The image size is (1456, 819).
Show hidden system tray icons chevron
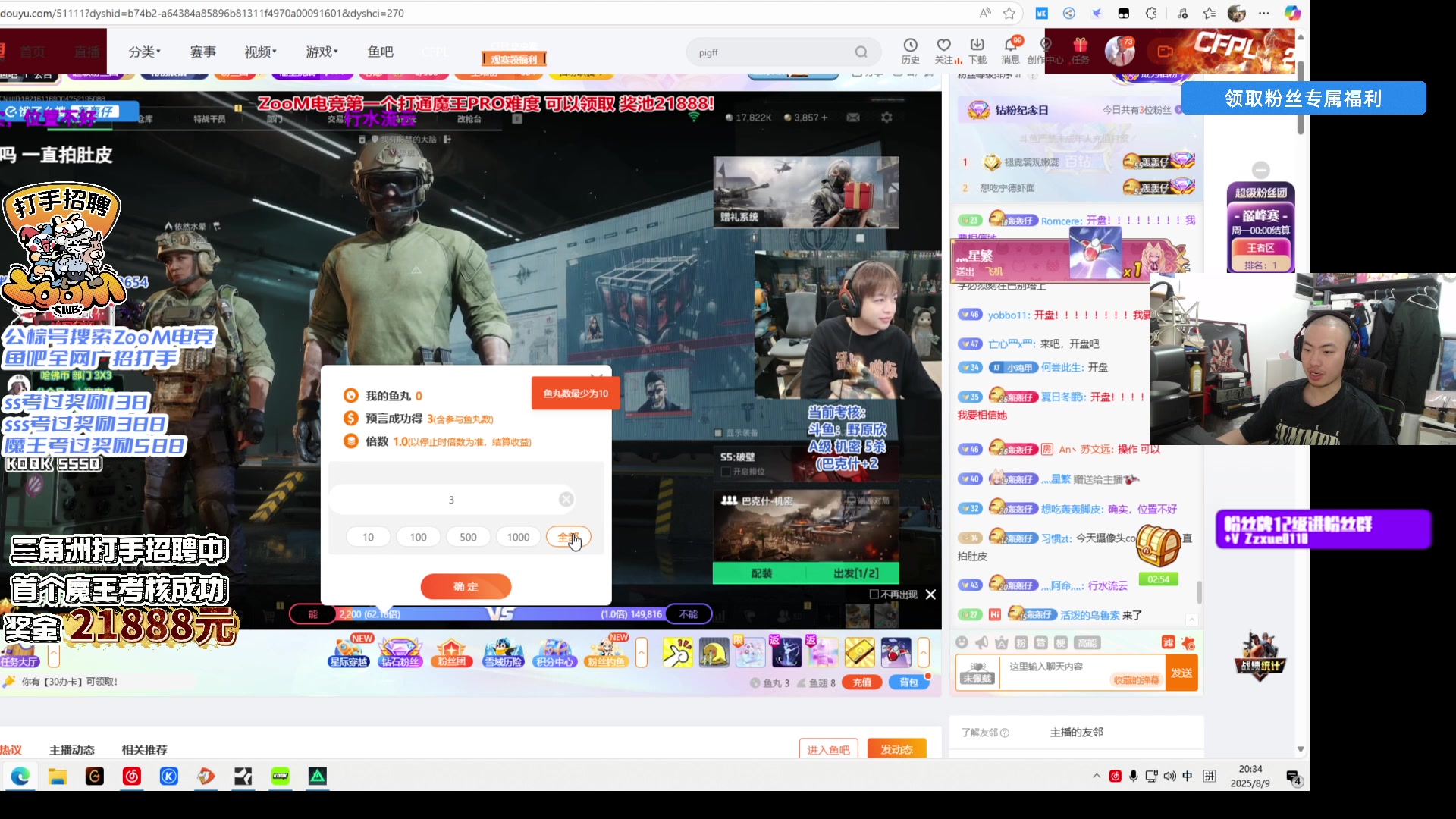tap(1096, 776)
